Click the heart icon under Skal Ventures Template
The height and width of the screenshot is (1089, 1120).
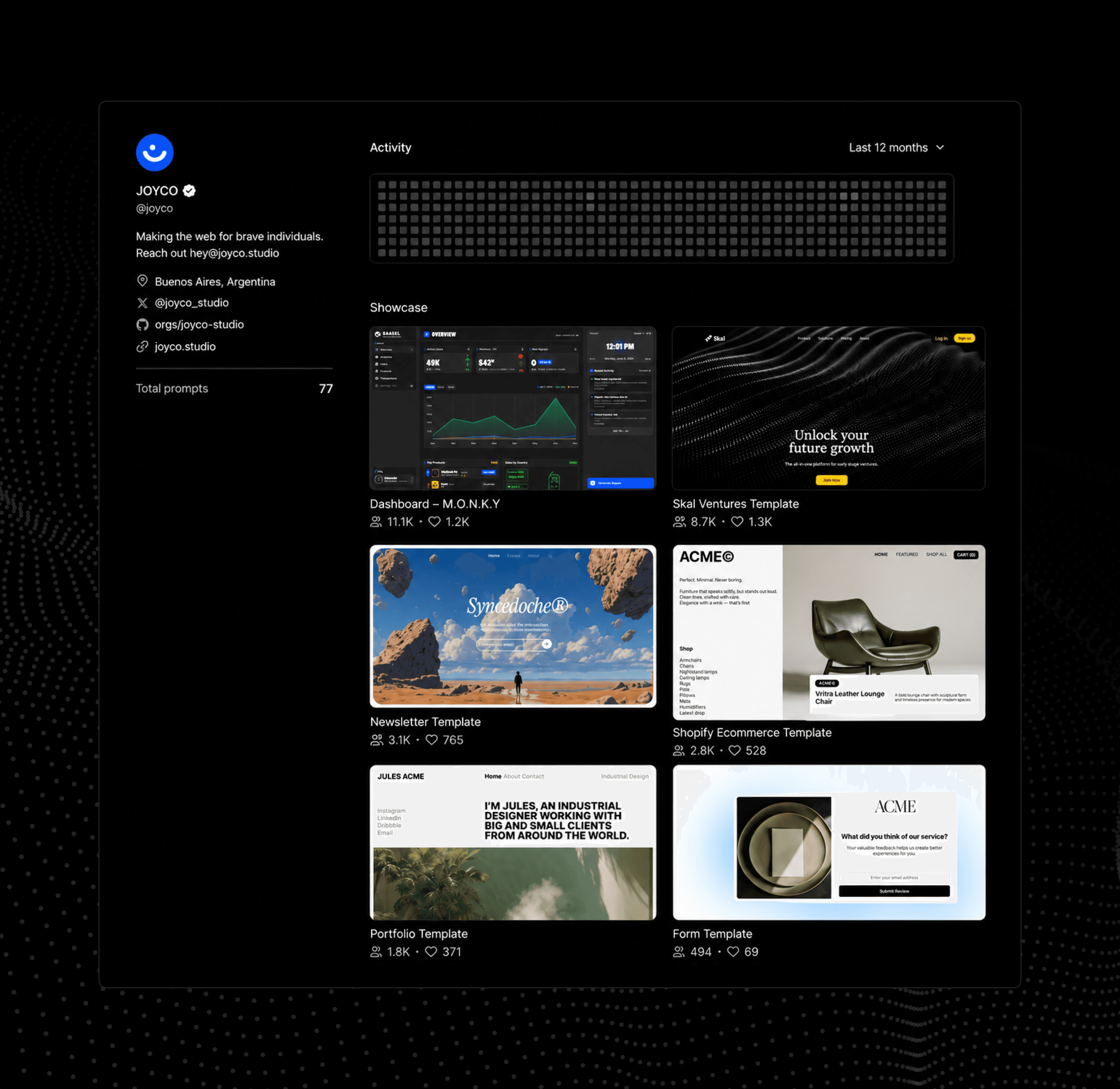coord(737,522)
